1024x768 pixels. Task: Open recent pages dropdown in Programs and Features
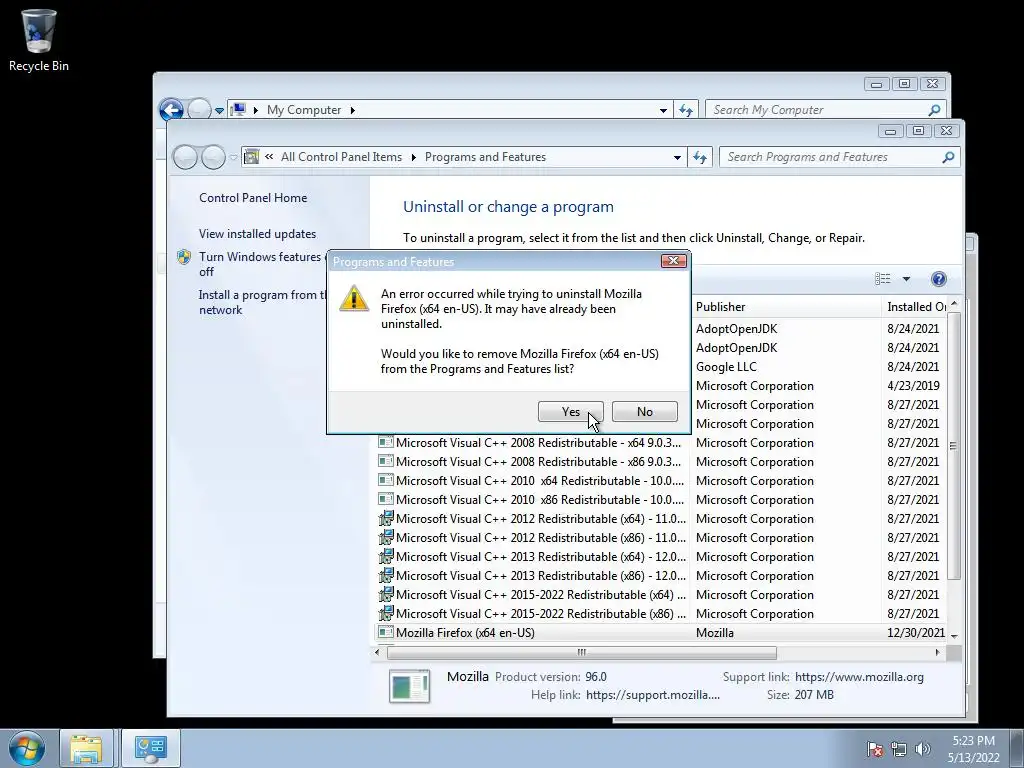233,157
